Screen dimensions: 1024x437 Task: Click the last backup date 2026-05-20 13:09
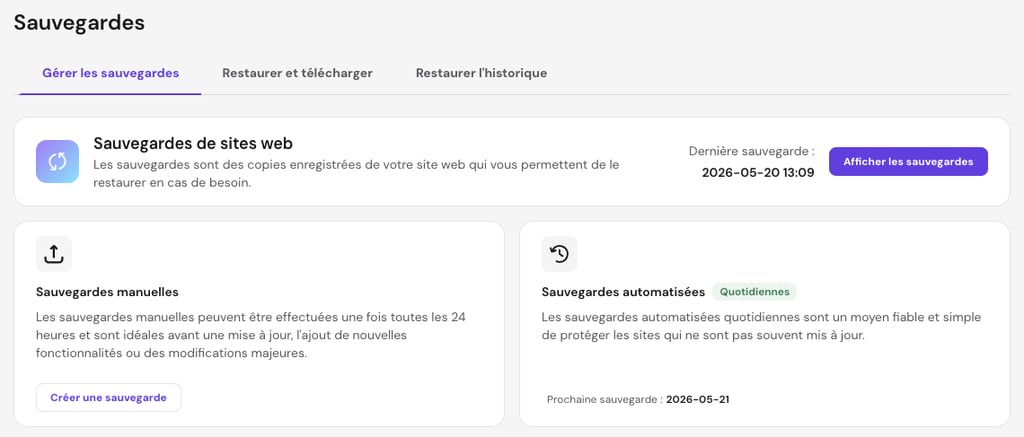(x=758, y=173)
